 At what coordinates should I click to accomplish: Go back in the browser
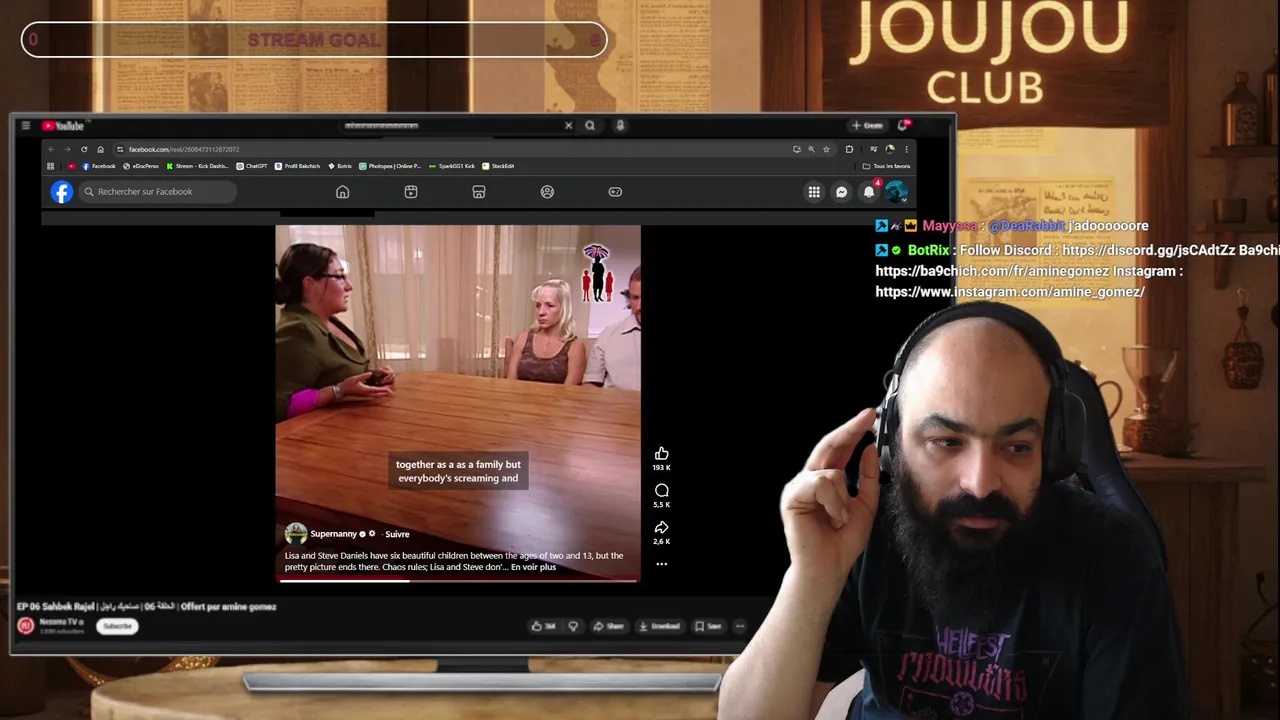(51, 149)
